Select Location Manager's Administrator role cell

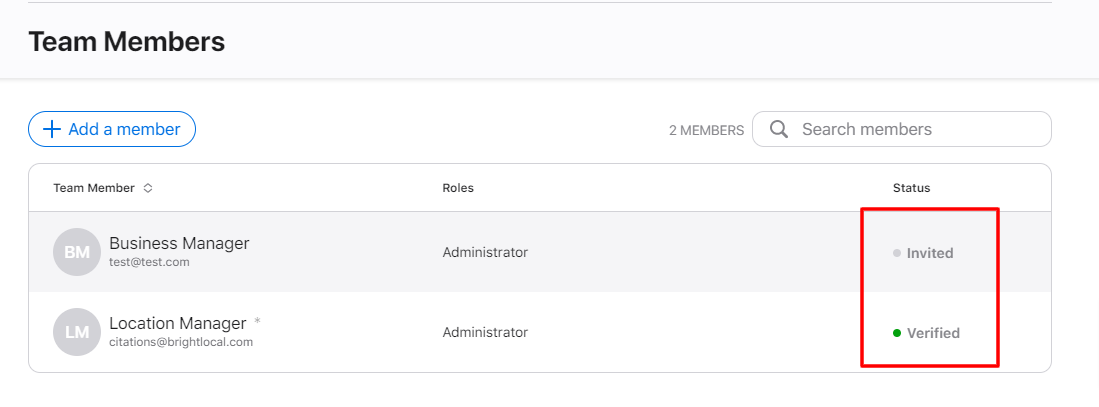click(x=485, y=332)
